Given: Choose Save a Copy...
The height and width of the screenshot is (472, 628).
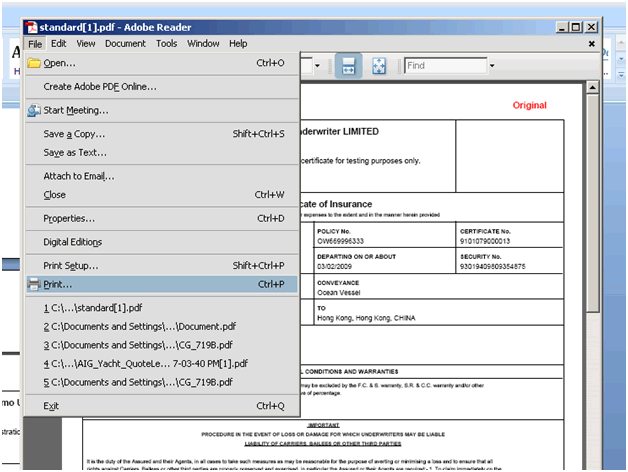Looking at the screenshot, I should pos(162,134).
